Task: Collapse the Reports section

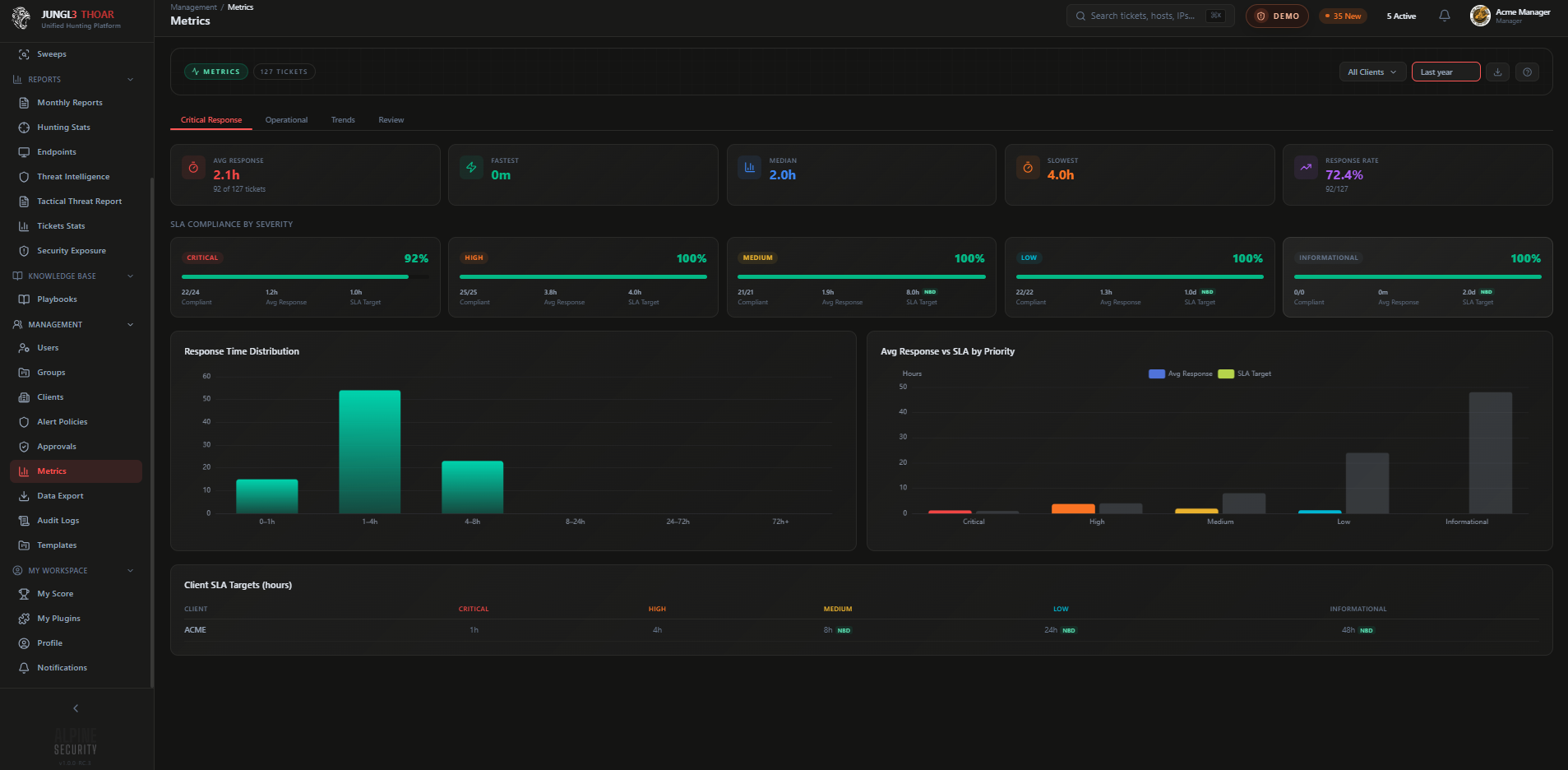Action: pyautogui.click(x=130, y=80)
